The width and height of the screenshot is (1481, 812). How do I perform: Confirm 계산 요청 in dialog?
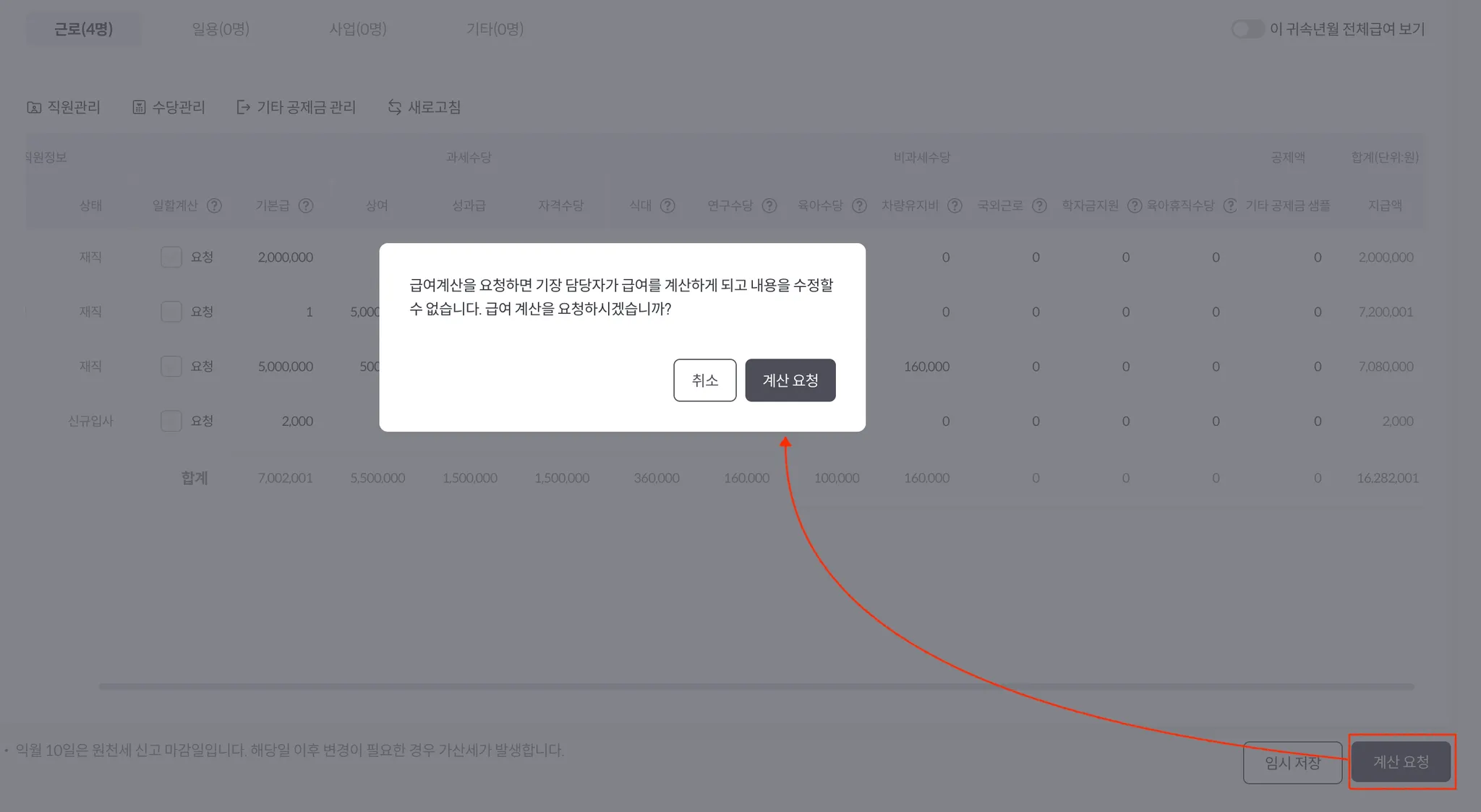coord(790,380)
